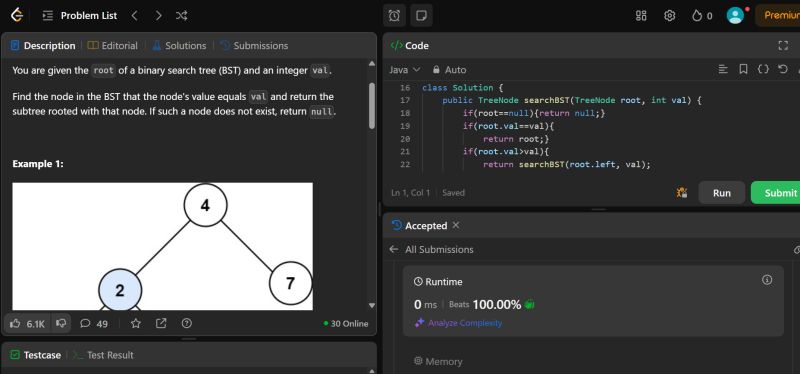The height and width of the screenshot is (374, 800).
Task: Click the description panel scrollbar
Action: click(372, 106)
